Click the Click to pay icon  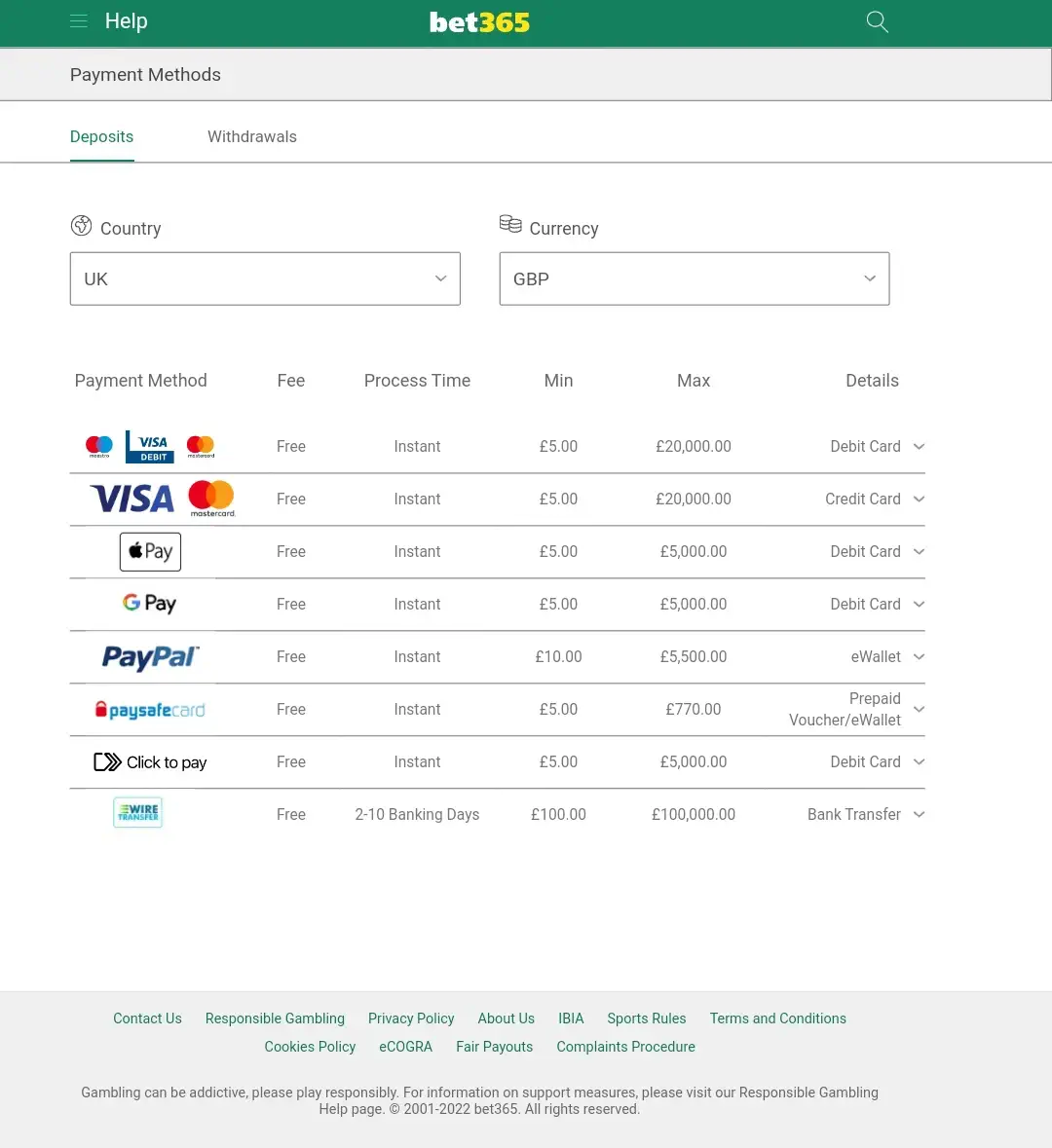(149, 761)
